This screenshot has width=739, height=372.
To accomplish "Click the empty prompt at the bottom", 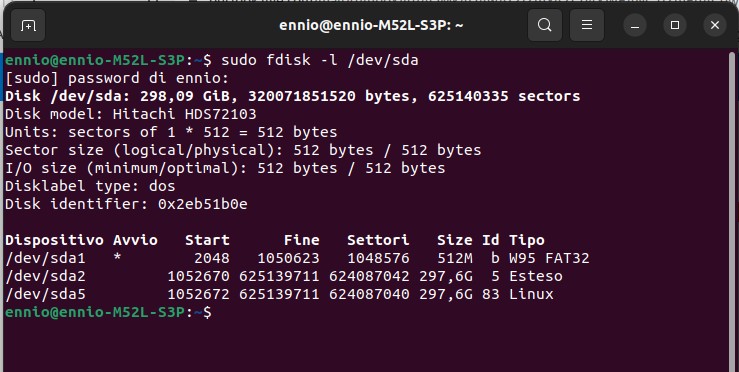I will pos(108,312).
